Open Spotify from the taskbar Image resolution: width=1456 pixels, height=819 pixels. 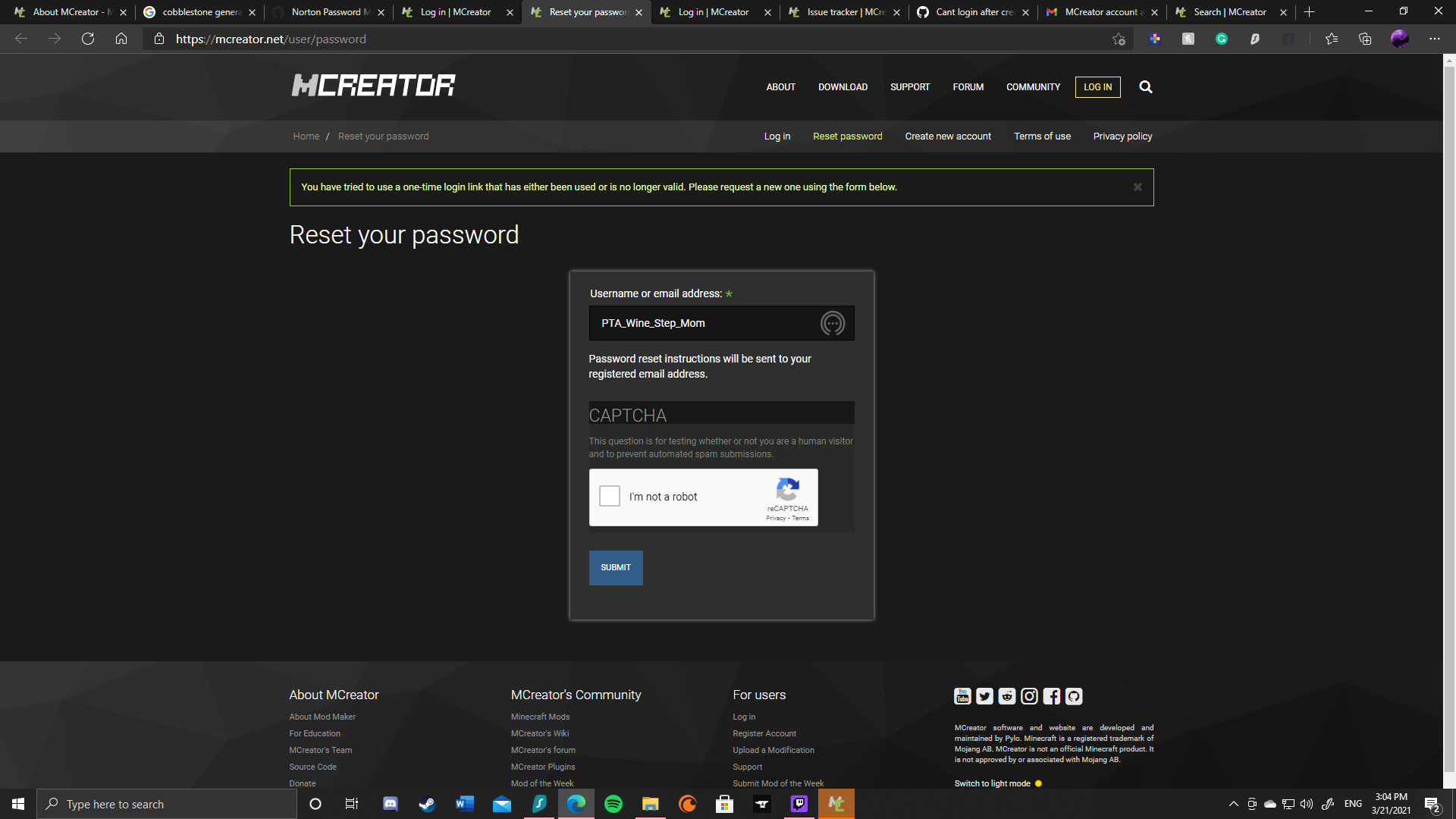click(x=613, y=804)
